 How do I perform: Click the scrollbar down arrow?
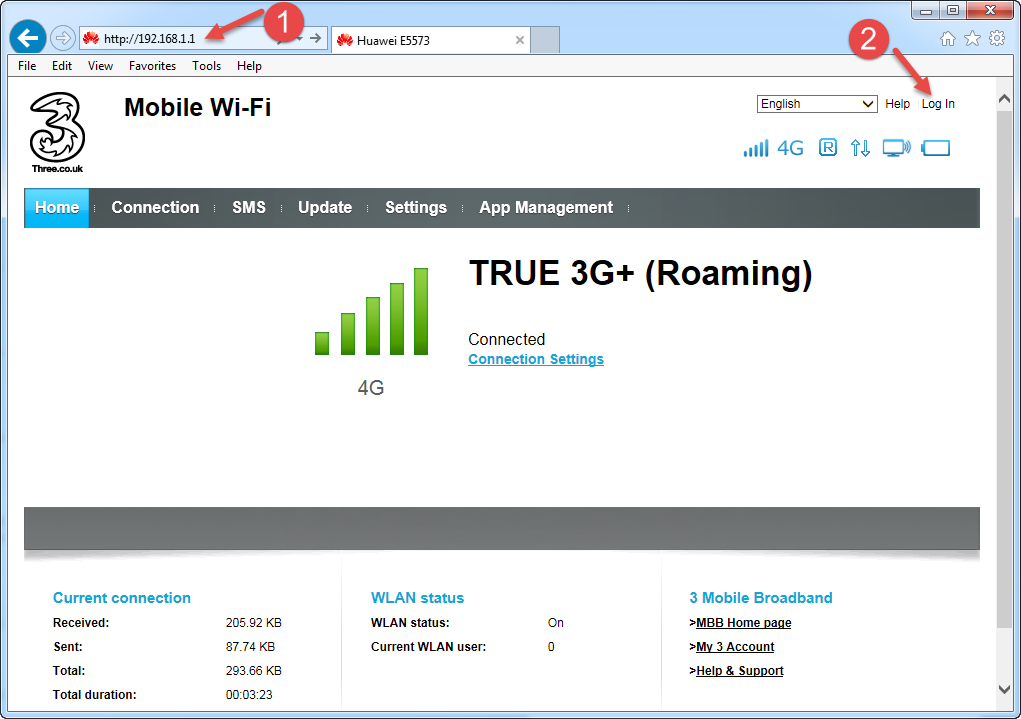pos(1004,688)
